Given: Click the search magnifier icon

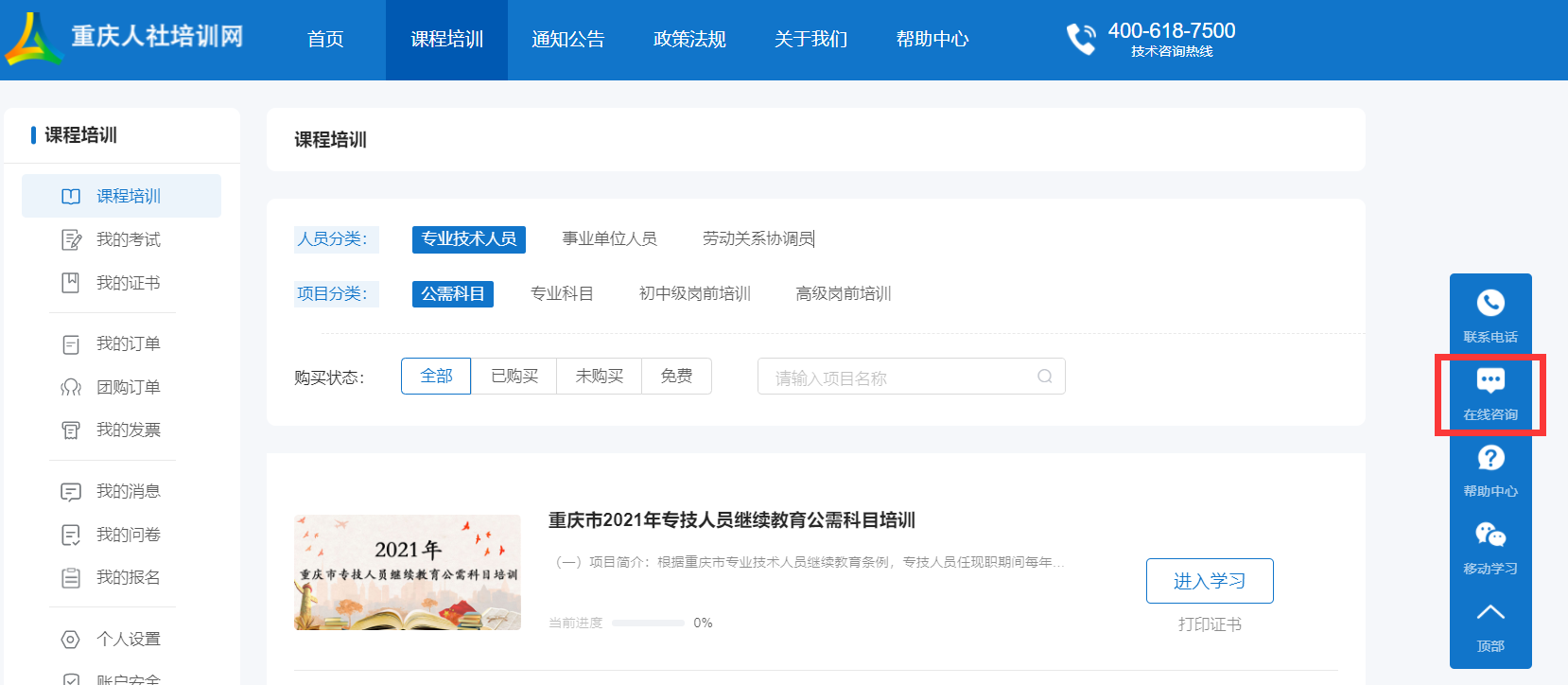Looking at the screenshot, I should point(1044,377).
